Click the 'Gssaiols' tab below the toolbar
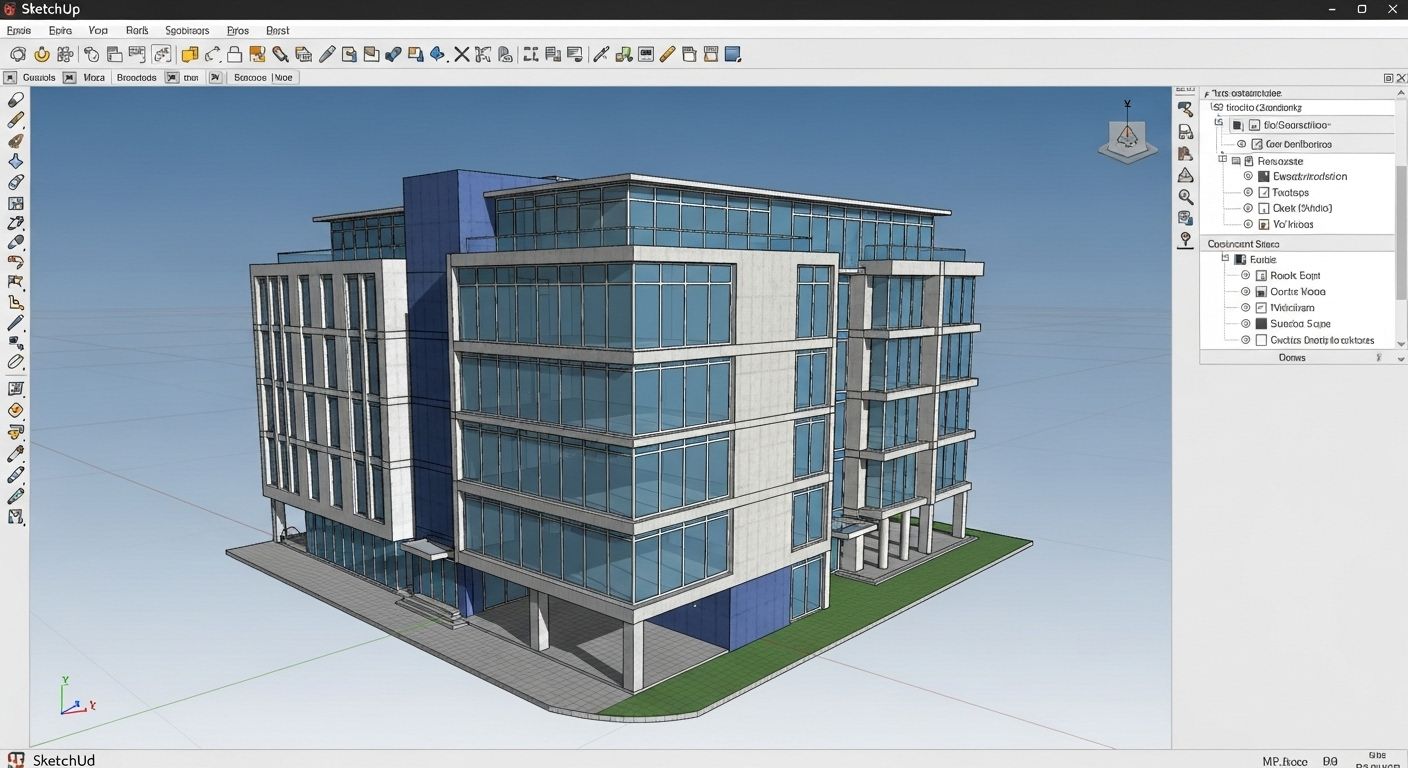1408x768 pixels. [x=39, y=77]
